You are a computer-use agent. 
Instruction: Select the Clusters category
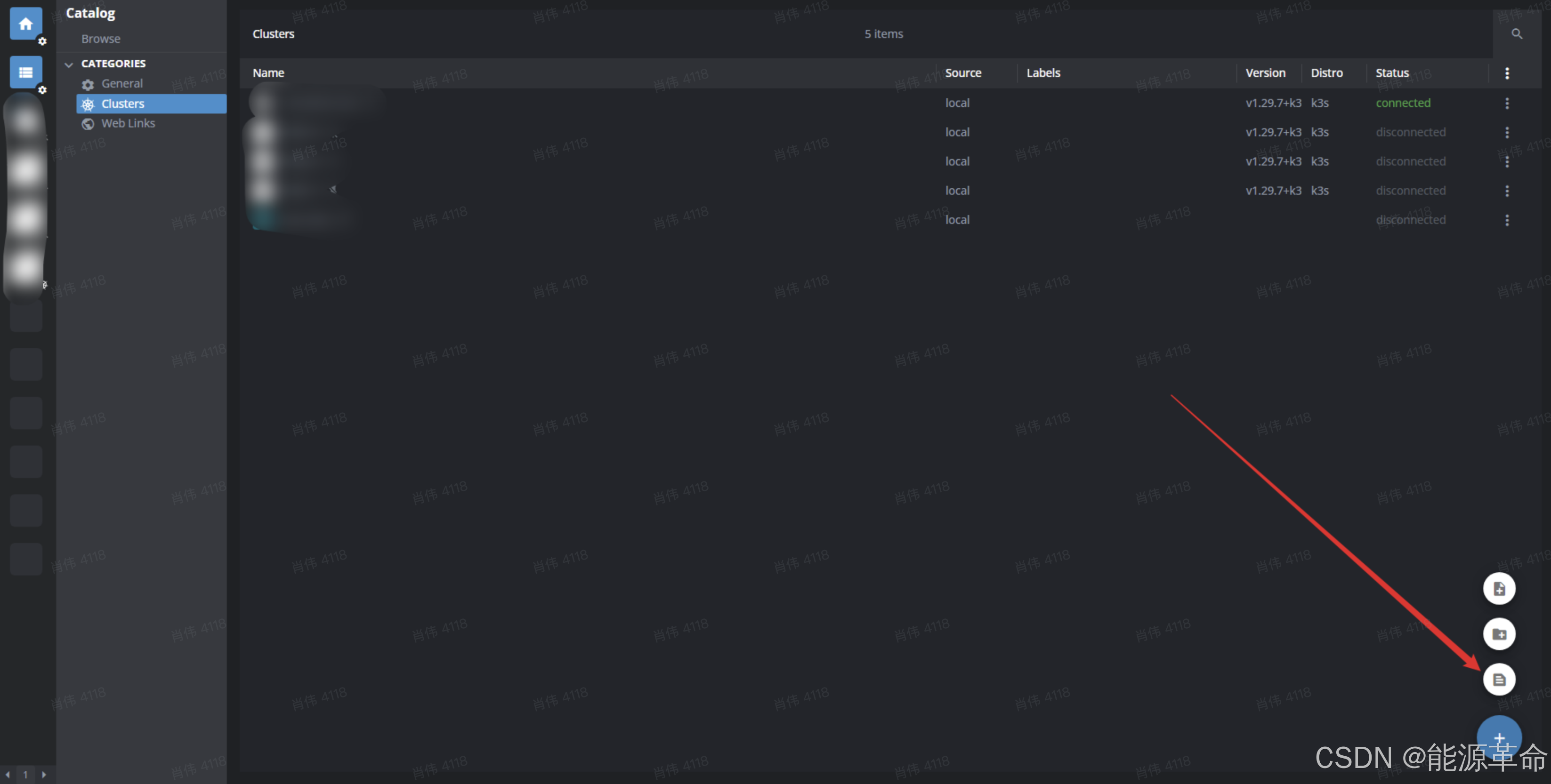pyautogui.click(x=123, y=103)
